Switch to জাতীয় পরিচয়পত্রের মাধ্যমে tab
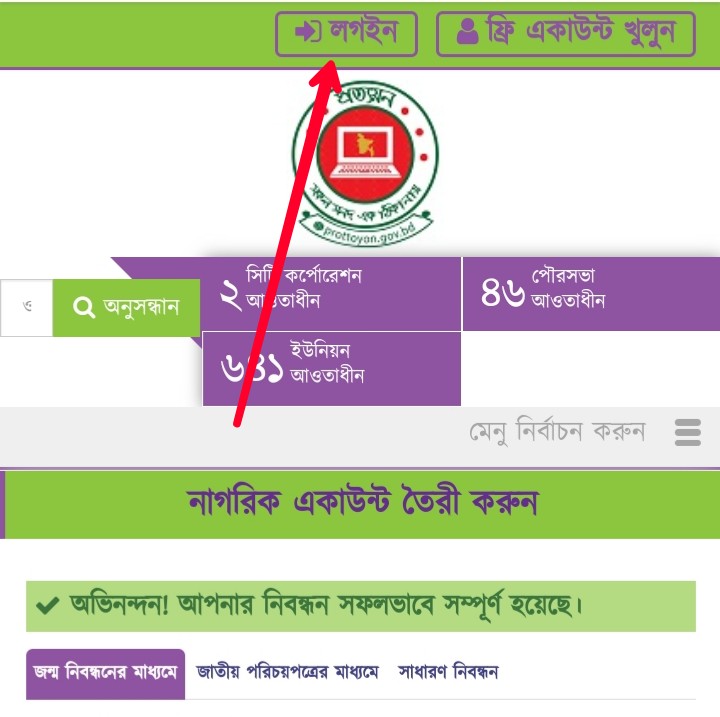The image size is (720, 717). click(x=287, y=672)
